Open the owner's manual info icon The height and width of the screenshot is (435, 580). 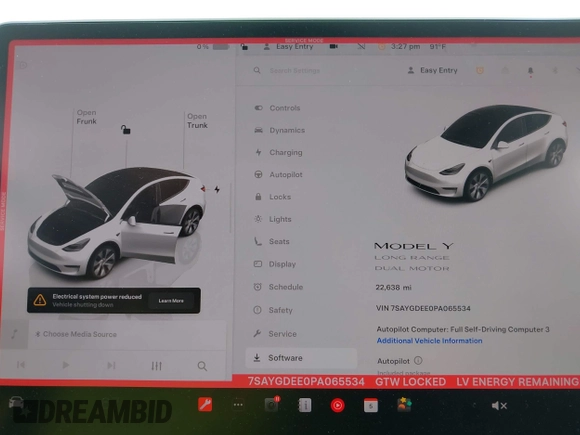click(x=305, y=405)
